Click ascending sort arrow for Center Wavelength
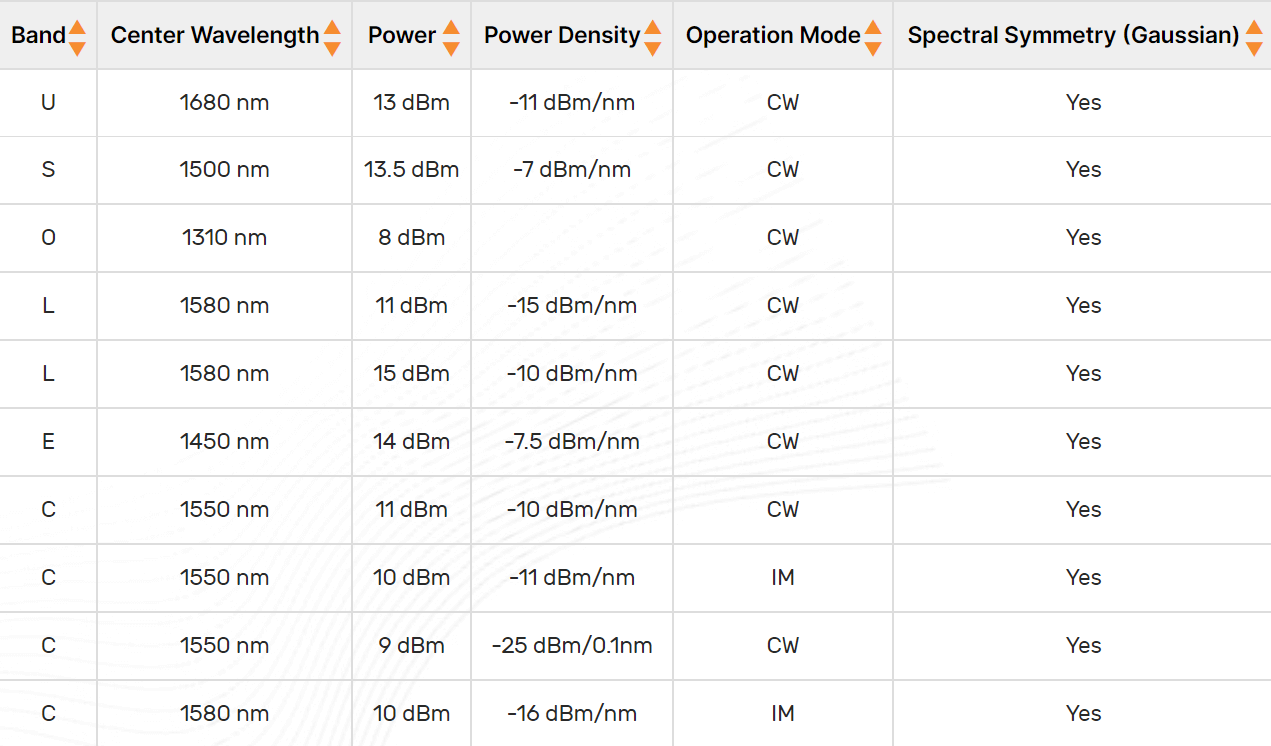Screen dimensions: 1271x746 [332, 27]
